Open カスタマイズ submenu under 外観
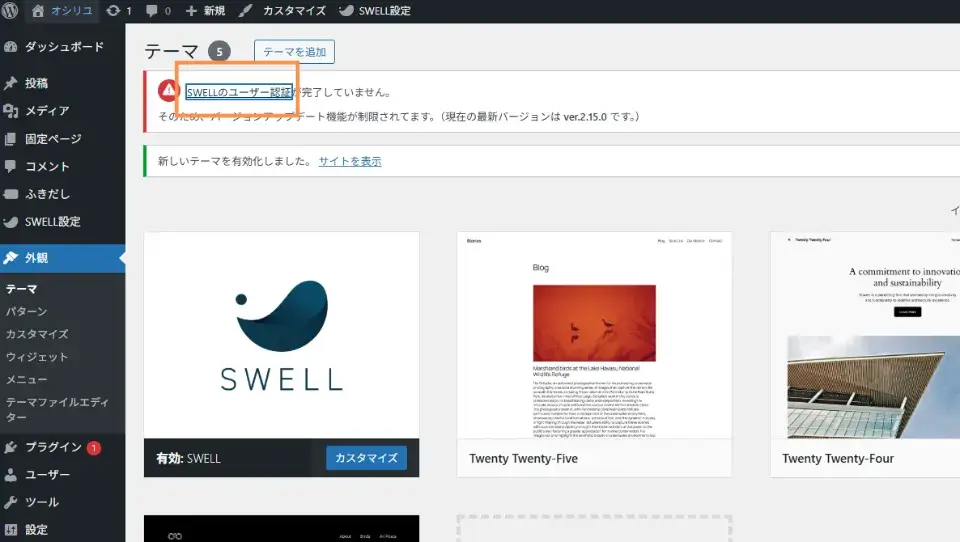The height and width of the screenshot is (542, 960). point(37,334)
